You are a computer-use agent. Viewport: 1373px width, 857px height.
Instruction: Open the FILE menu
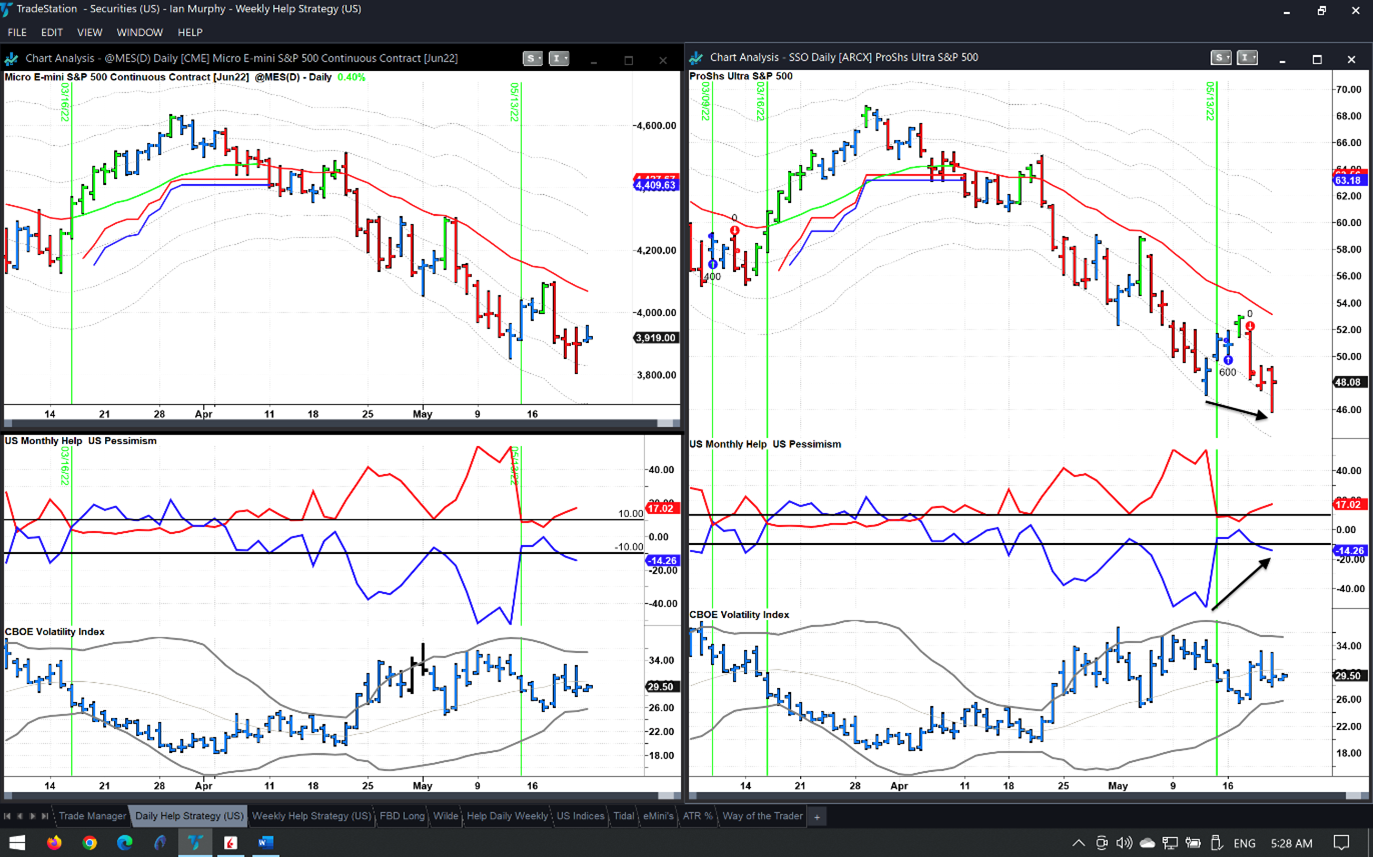click(x=17, y=33)
